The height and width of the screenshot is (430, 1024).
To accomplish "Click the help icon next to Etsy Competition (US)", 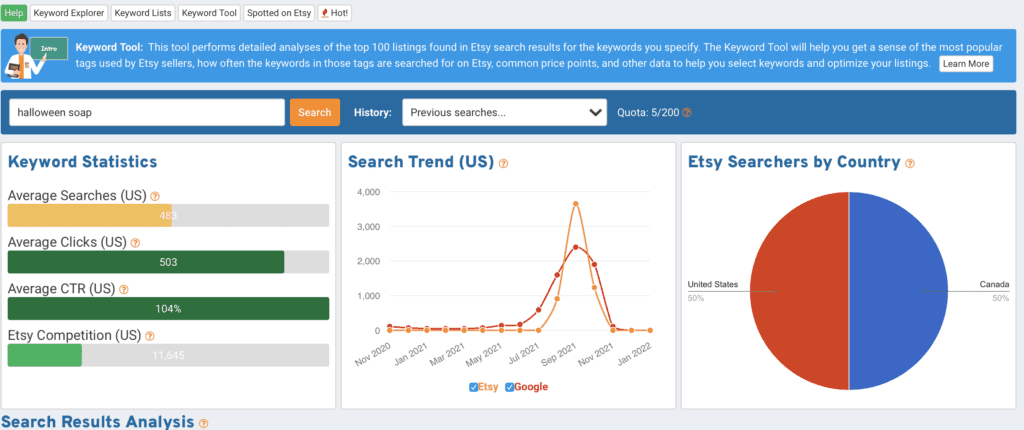I will click(x=150, y=336).
